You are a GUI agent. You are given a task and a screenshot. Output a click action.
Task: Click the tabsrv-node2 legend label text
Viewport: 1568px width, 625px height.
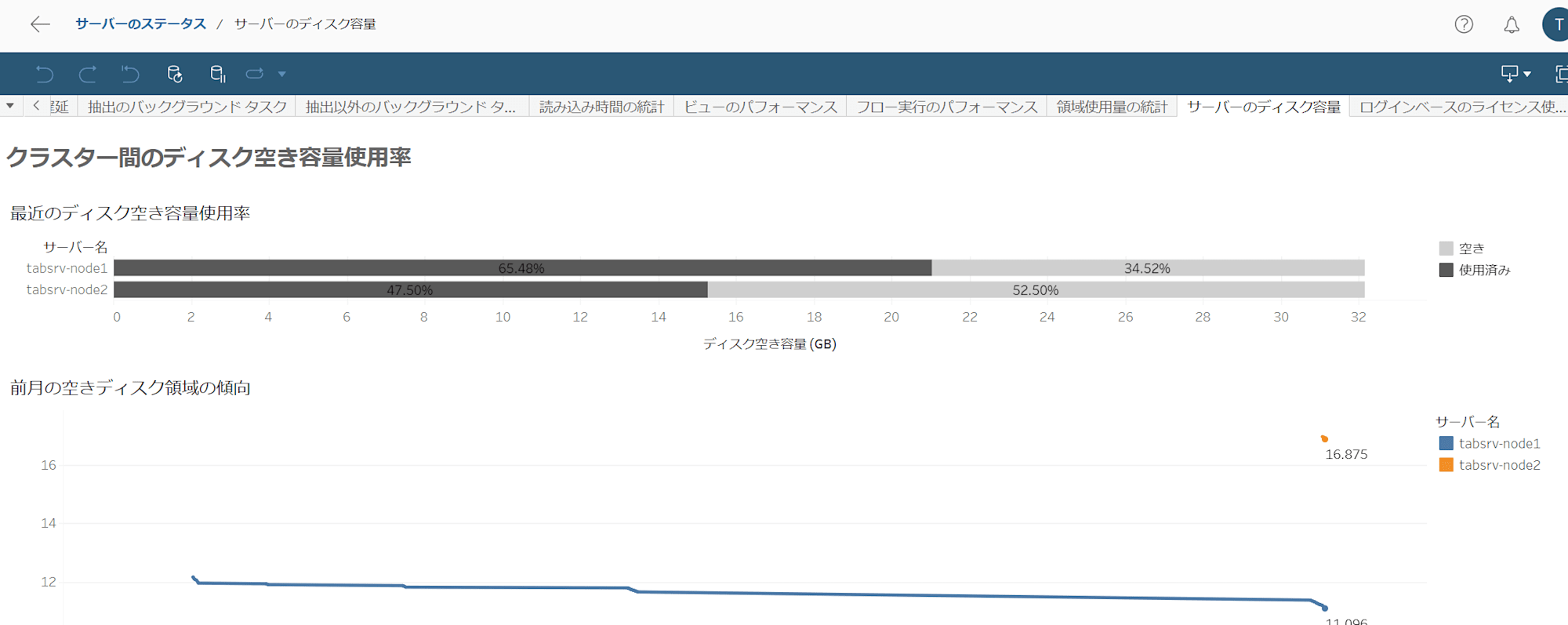[1499, 465]
